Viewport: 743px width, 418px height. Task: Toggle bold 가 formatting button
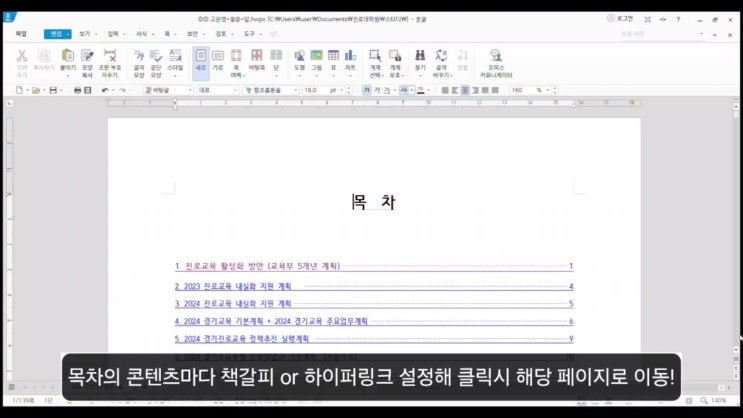(366, 90)
